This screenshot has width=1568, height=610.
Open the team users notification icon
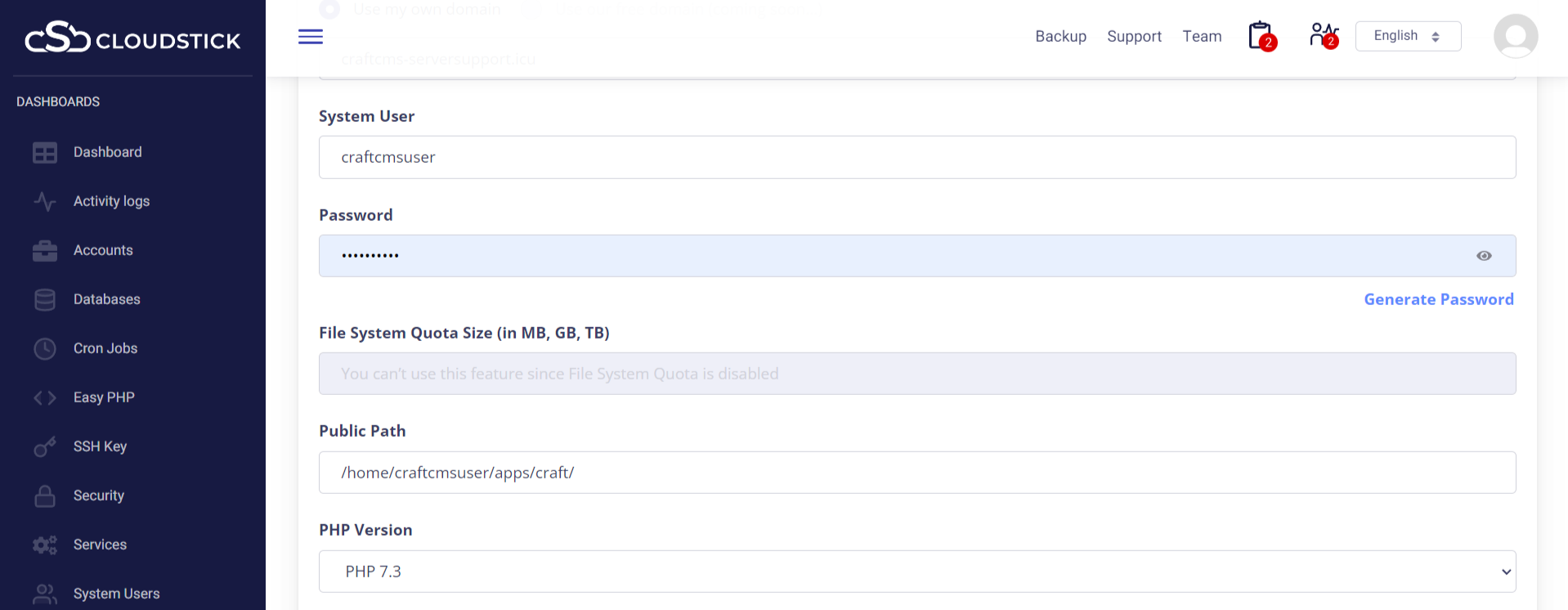[1323, 36]
